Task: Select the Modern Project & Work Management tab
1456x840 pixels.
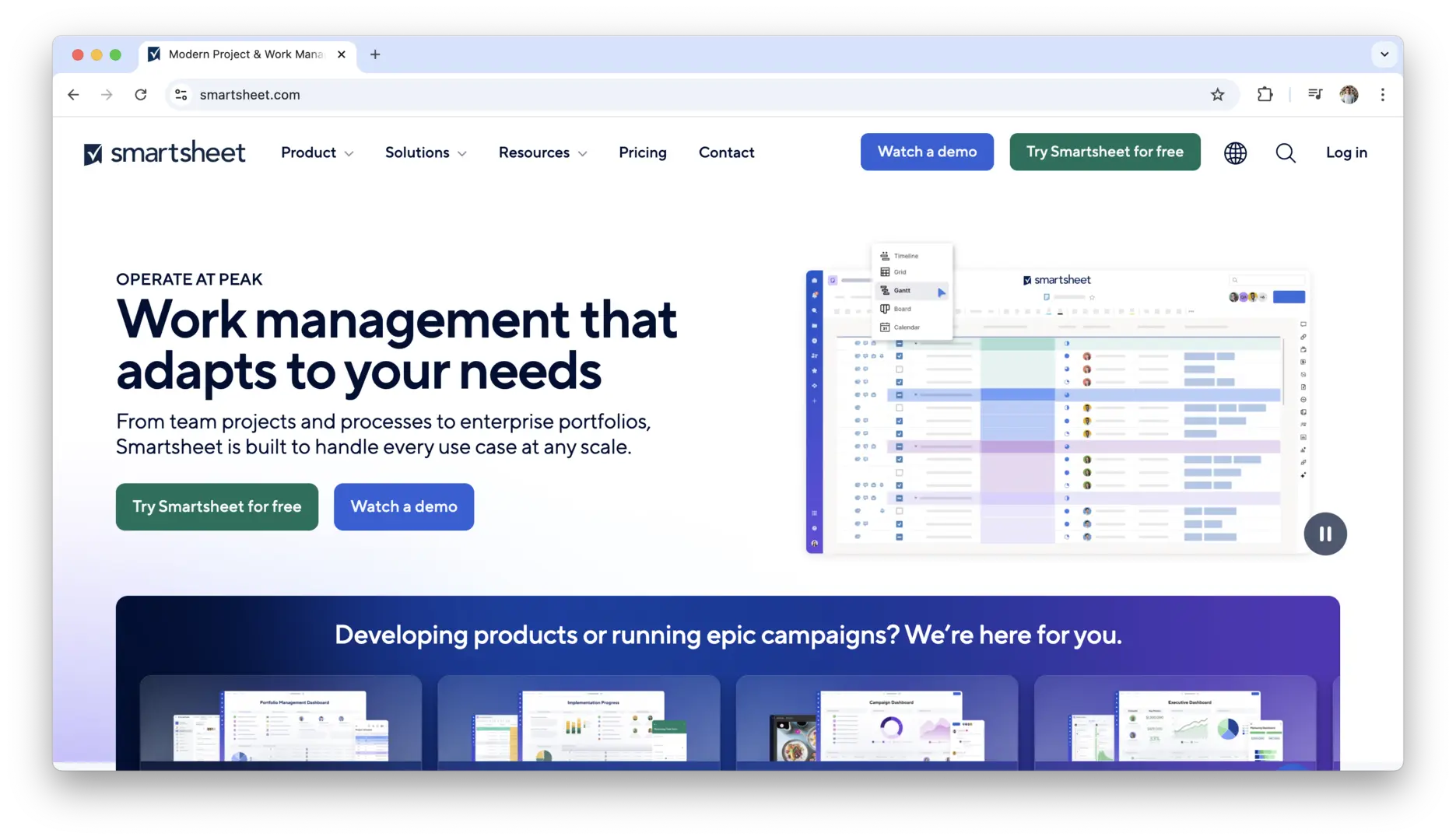Action: pyautogui.click(x=247, y=54)
